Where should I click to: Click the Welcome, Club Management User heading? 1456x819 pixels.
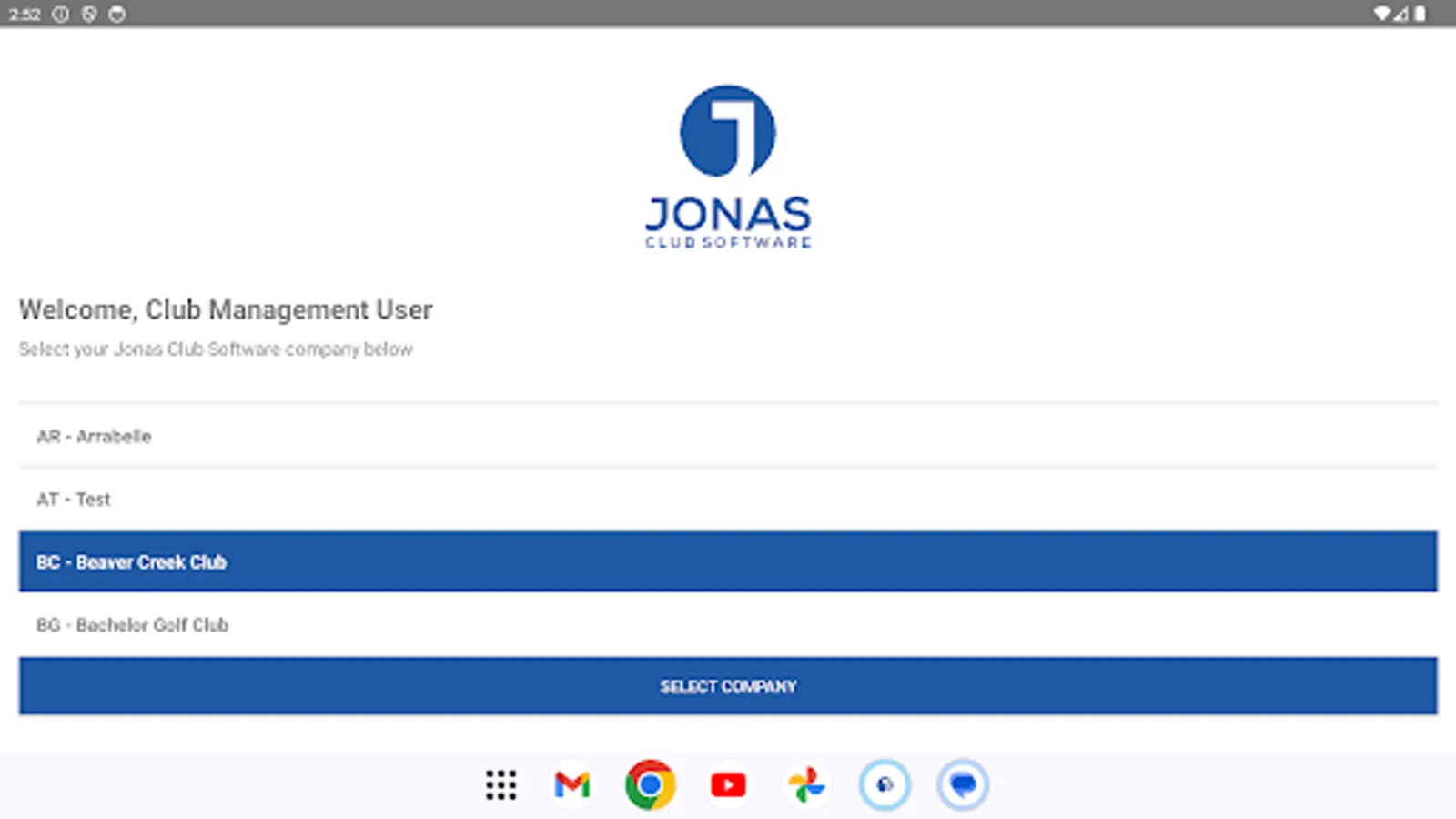[x=226, y=309]
